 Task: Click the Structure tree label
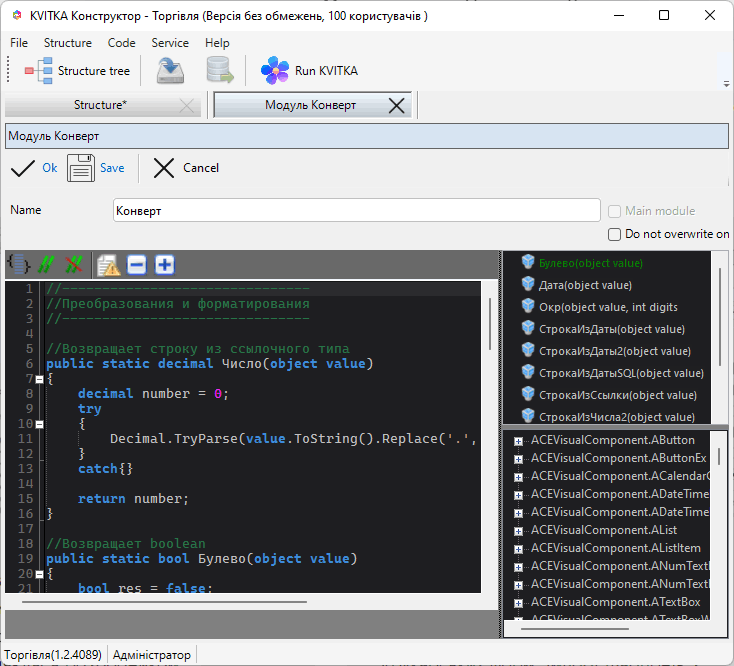pyautogui.click(x=94, y=71)
